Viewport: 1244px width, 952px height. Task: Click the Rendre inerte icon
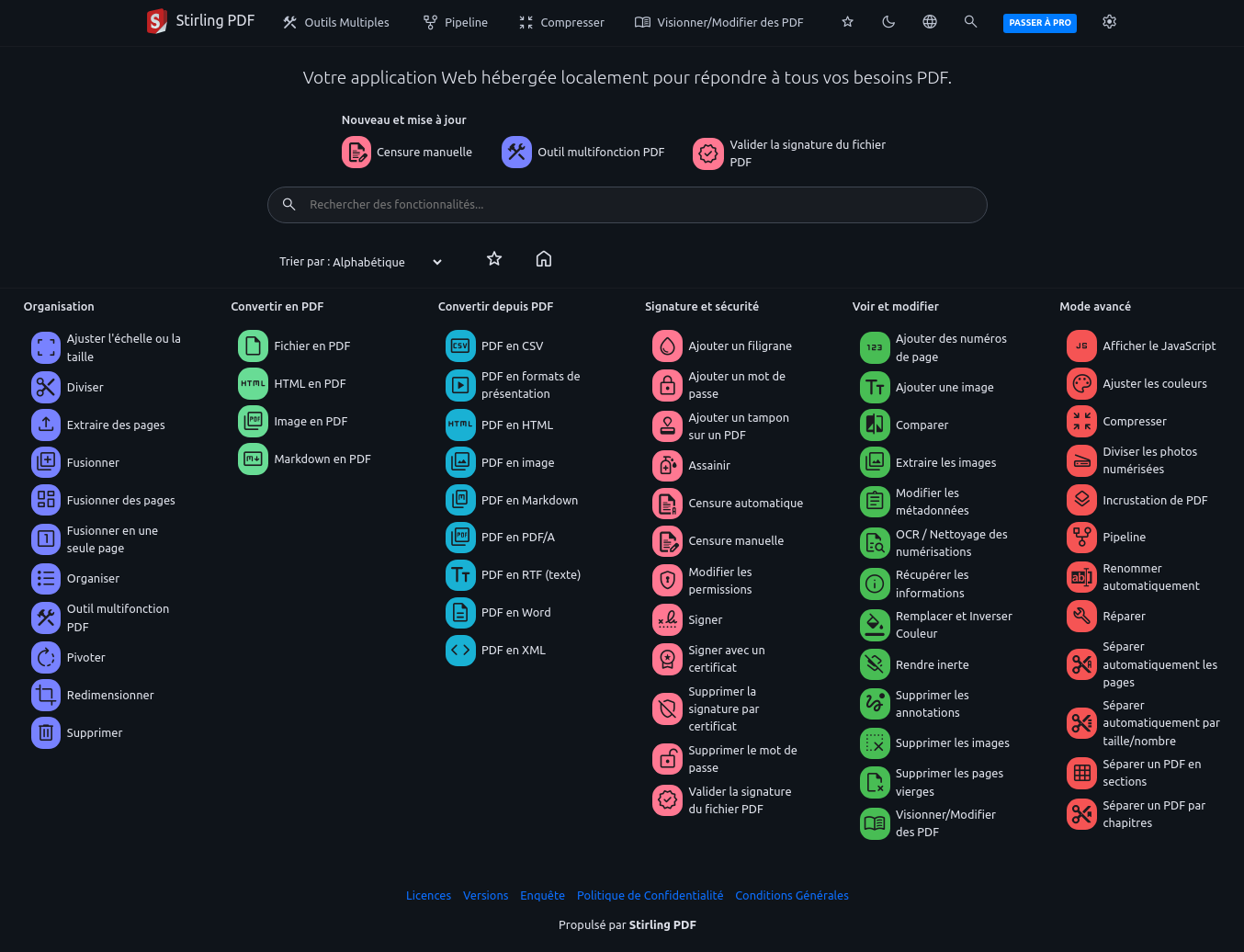[875, 664]
